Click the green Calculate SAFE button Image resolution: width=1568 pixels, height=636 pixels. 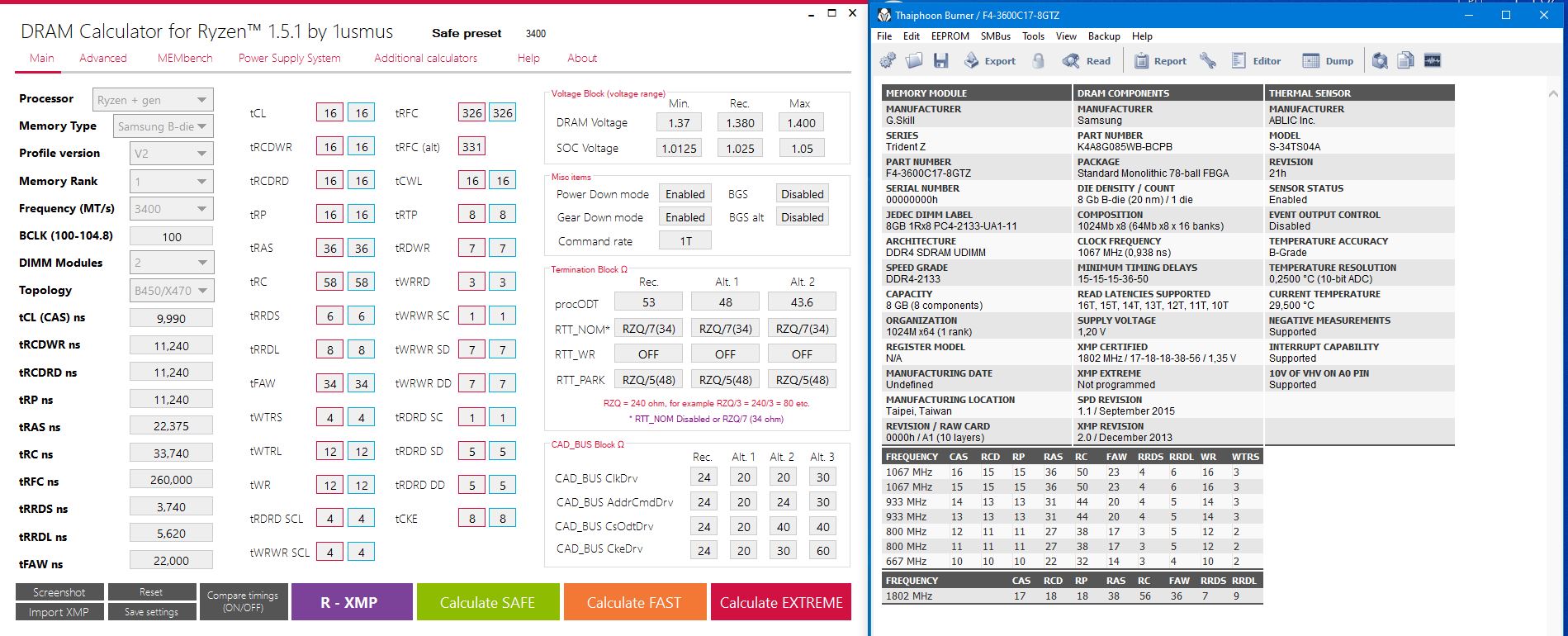coord(488,602)
